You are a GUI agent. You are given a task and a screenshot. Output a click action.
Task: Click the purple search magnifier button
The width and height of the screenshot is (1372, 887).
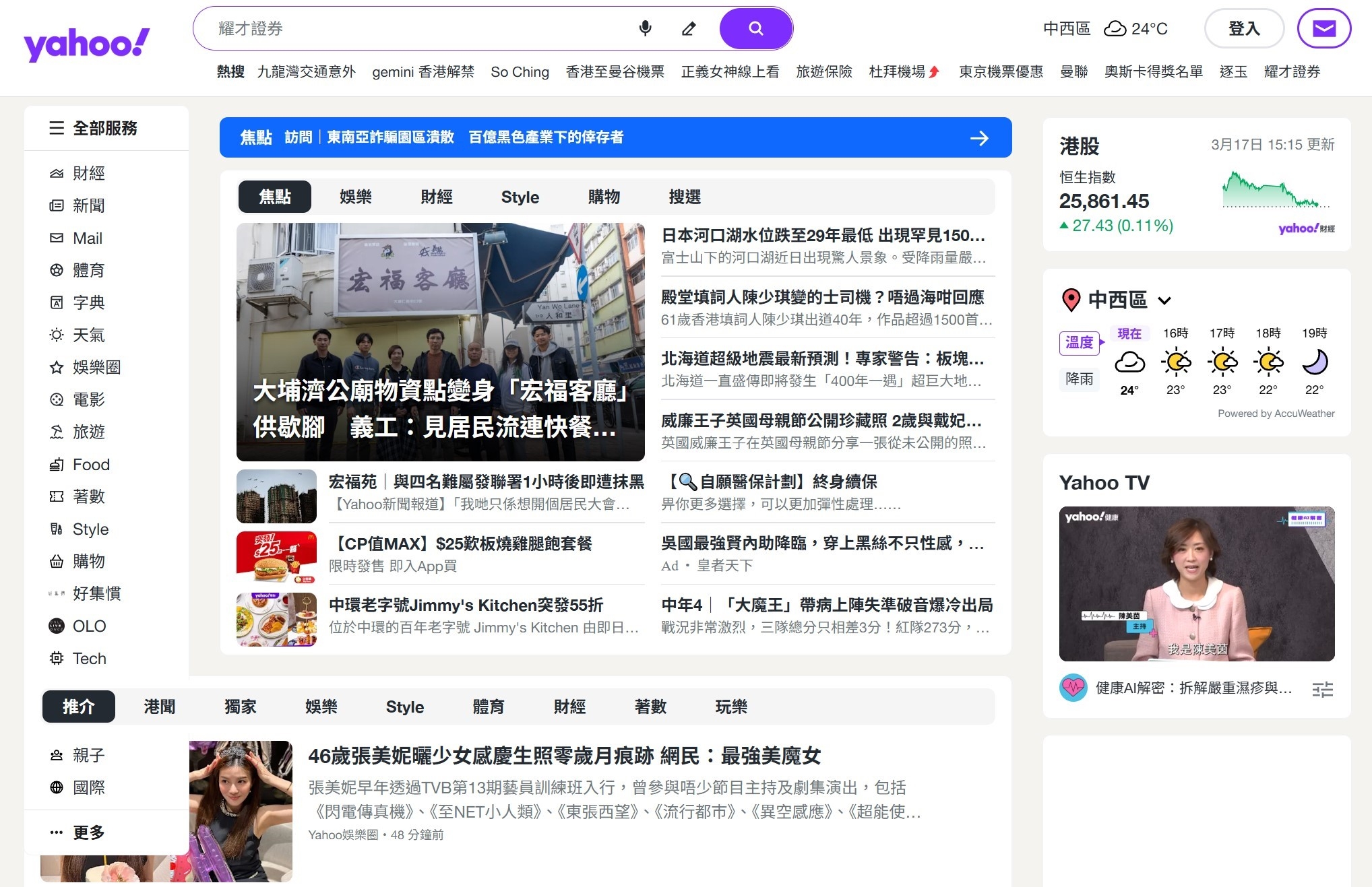(755, 28)
